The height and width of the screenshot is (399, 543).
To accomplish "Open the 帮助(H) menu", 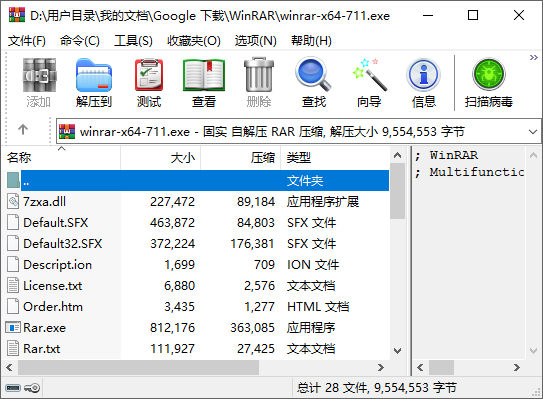I will pos(311,41).
